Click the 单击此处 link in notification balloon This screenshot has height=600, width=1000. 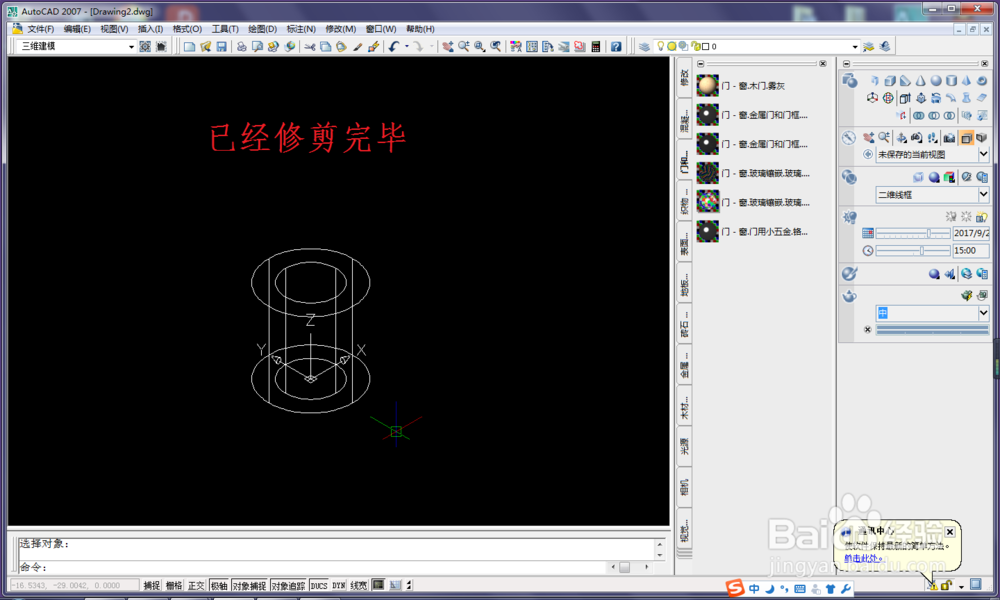pyautogui.click(x=863, y=559)
